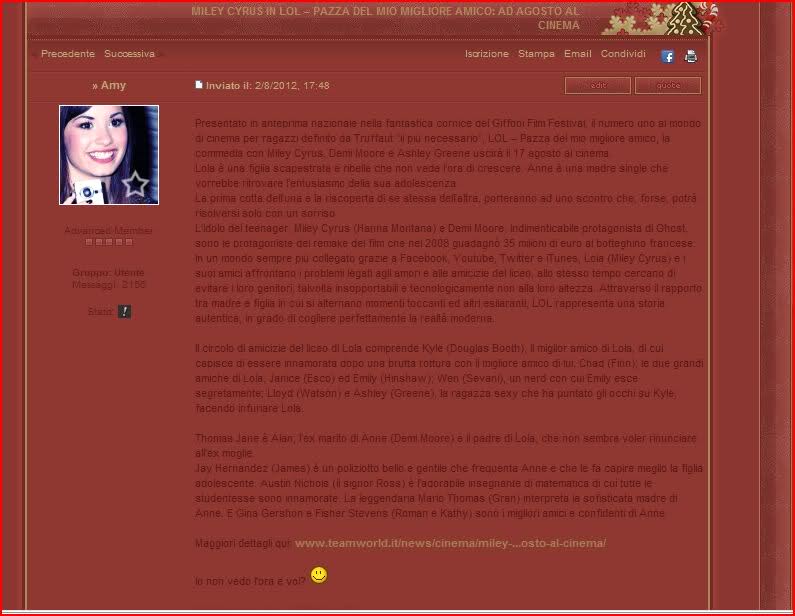795x616 pixels.
Task: Go to Successiva topic
Action: 129,54
